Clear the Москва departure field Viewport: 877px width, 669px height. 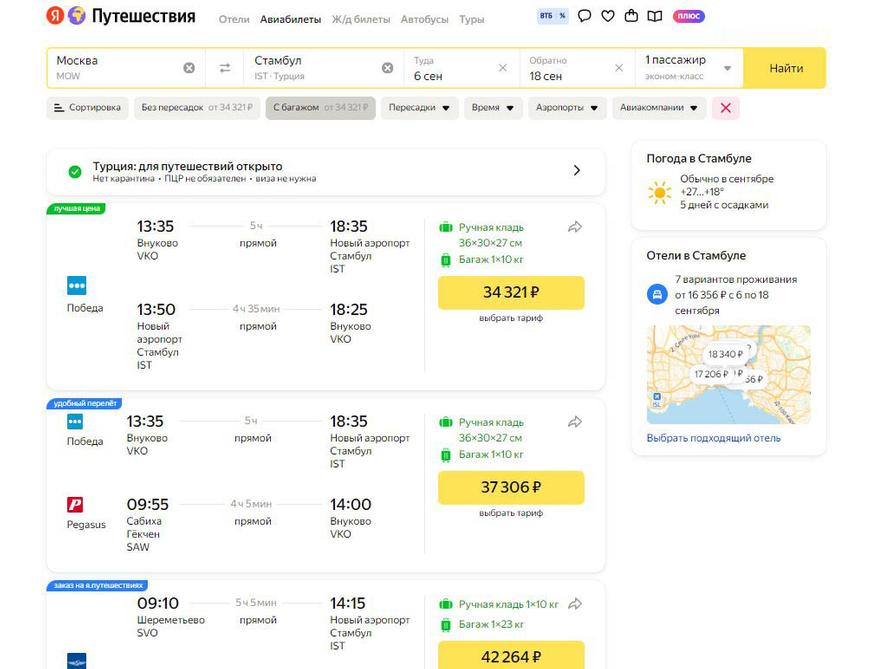click(189, 68)
